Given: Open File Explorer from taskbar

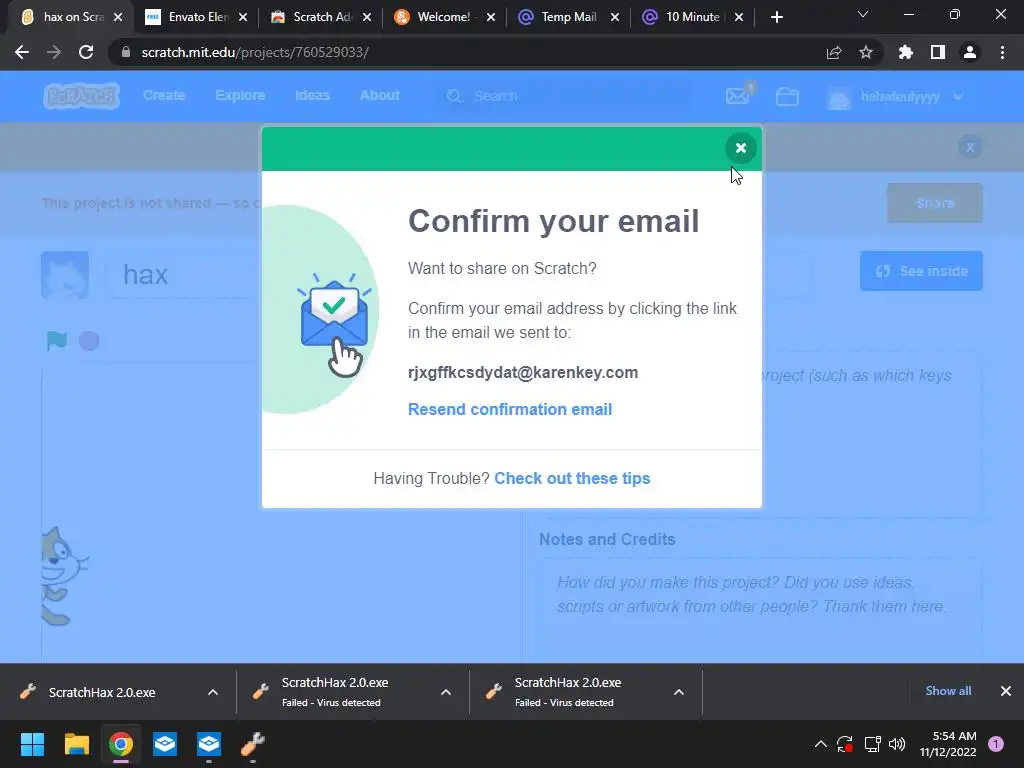Looking at the screenshot, I should (x=76, y=744).
